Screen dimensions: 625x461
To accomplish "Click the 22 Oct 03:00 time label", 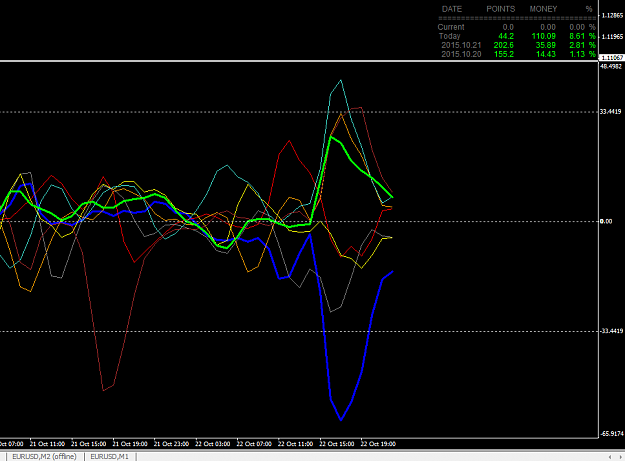I will (212, 444).
